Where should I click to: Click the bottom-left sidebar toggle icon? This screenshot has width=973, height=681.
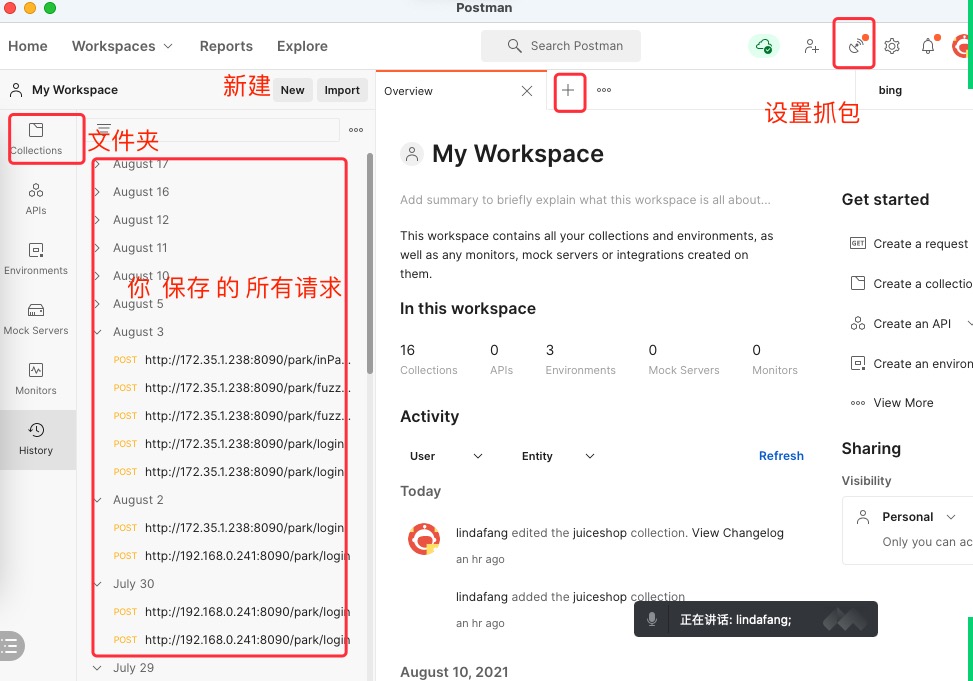(11, 646)
